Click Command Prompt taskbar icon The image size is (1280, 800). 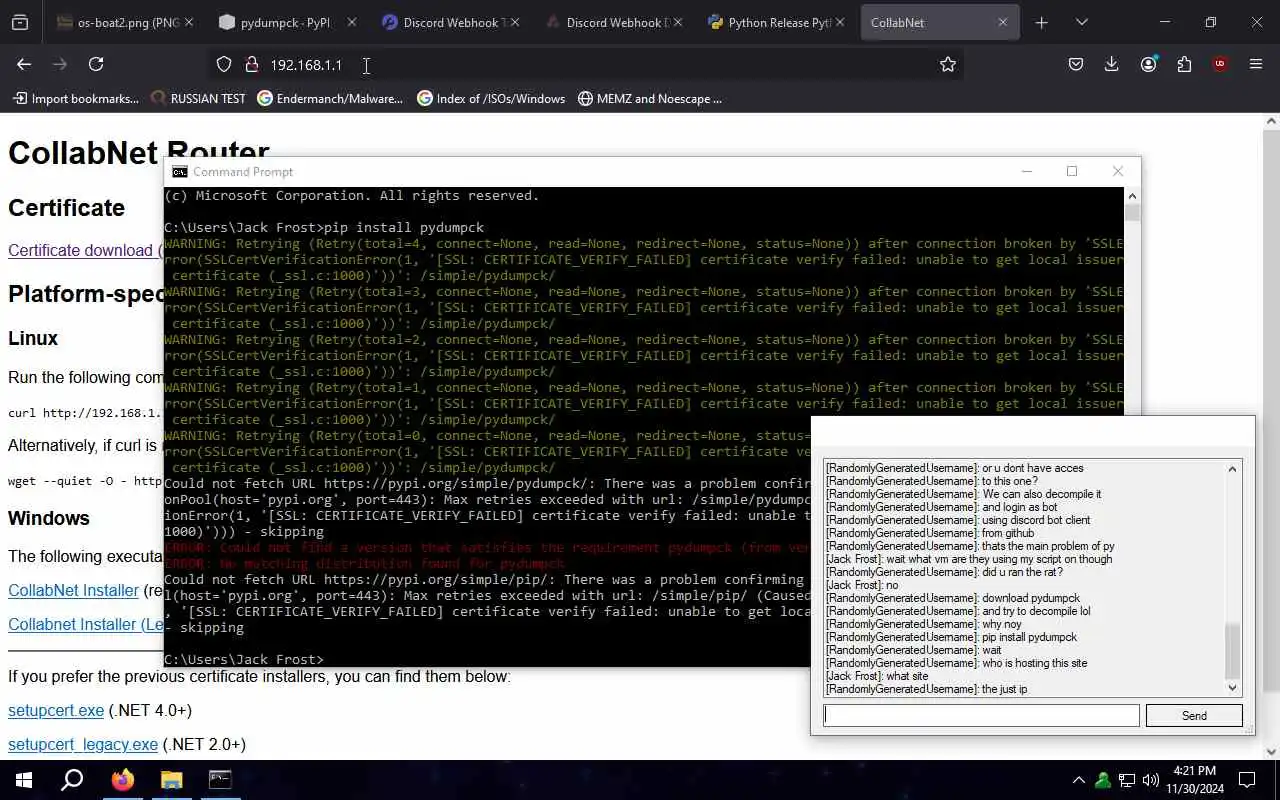pyautogui.click(x=220, y=780)
